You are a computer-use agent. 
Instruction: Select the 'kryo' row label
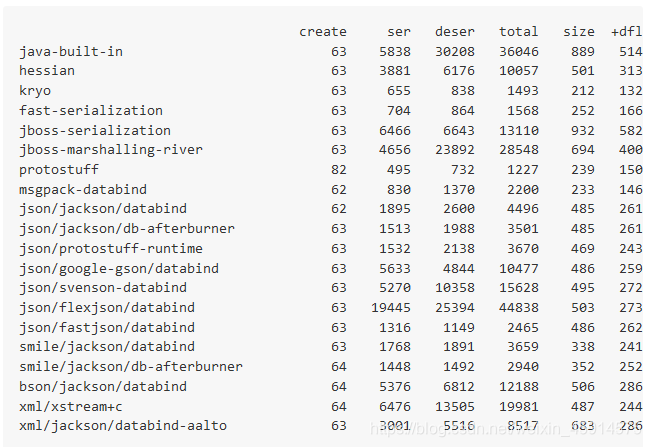(x=35, y=91)
